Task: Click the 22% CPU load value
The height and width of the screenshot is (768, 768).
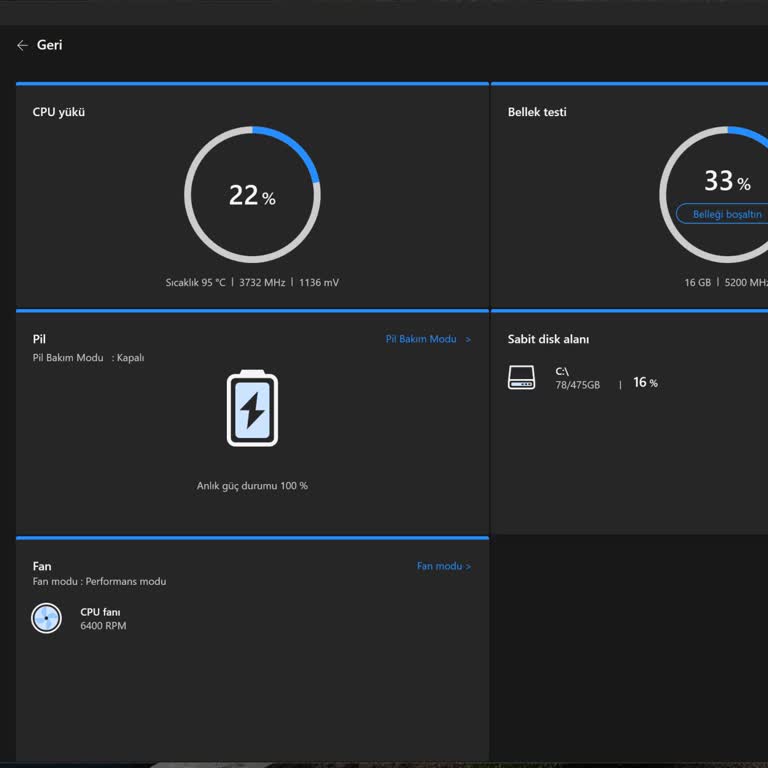Action: (252, 195)
